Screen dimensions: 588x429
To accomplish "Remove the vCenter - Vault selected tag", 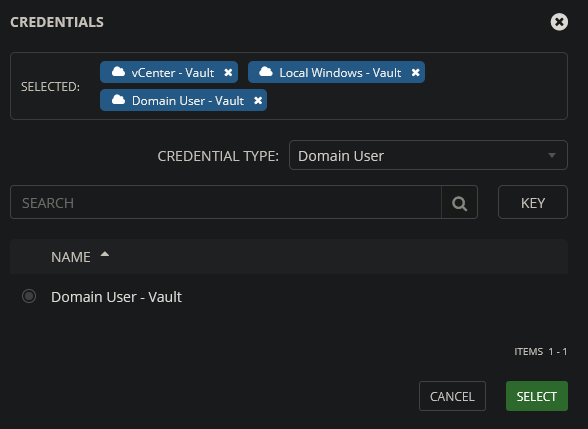I will coord(228,72).
